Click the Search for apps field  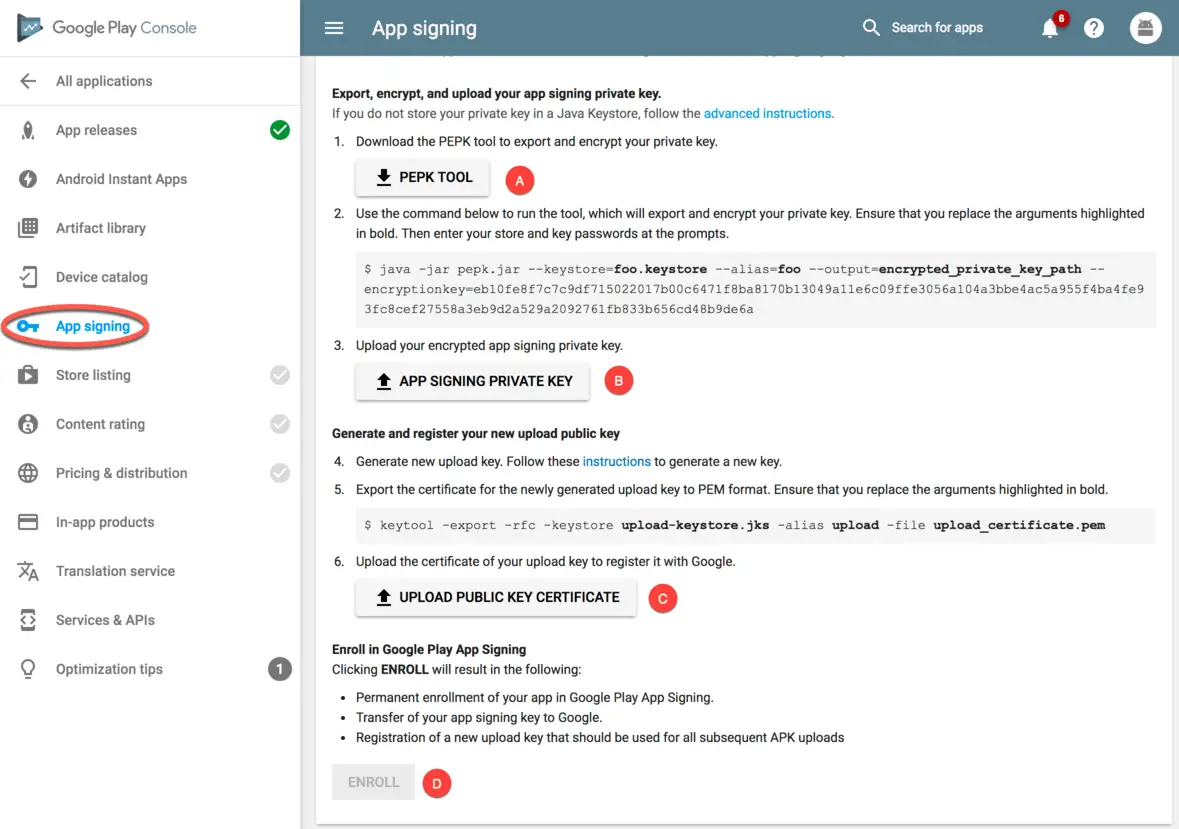point(937,28)
